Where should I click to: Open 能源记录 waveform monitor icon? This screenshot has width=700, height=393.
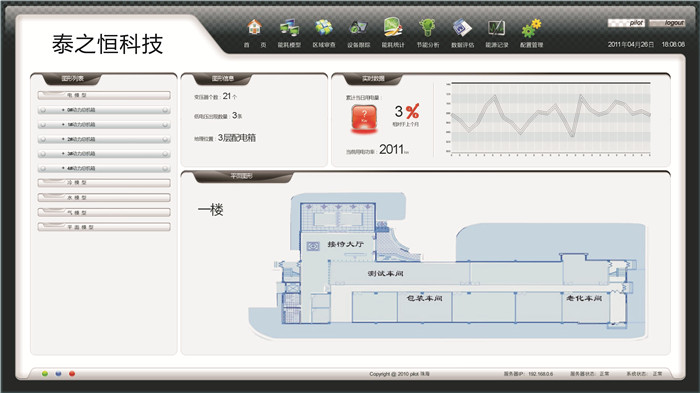click(x=496, y=28)
